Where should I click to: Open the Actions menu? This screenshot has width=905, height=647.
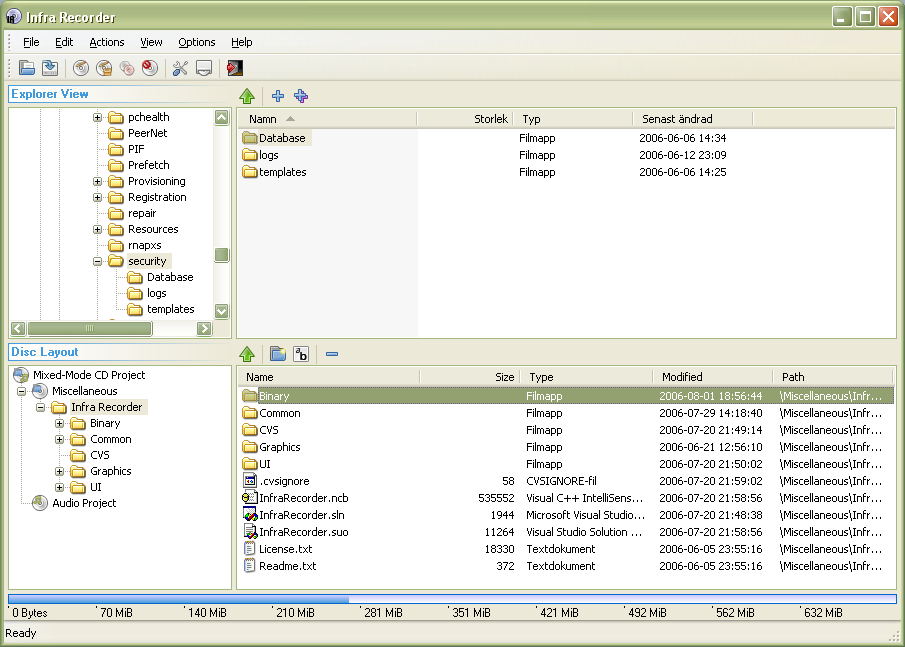point(106,42)
